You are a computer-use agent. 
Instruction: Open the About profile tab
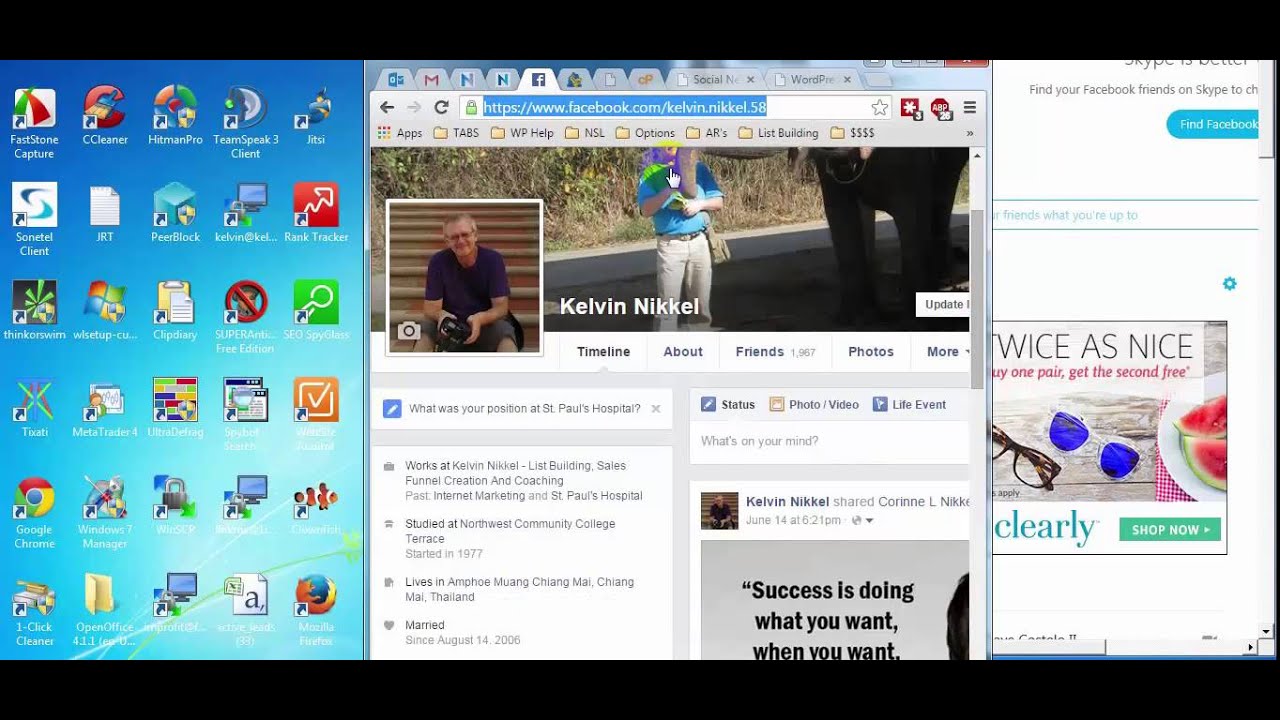(683, 352)
